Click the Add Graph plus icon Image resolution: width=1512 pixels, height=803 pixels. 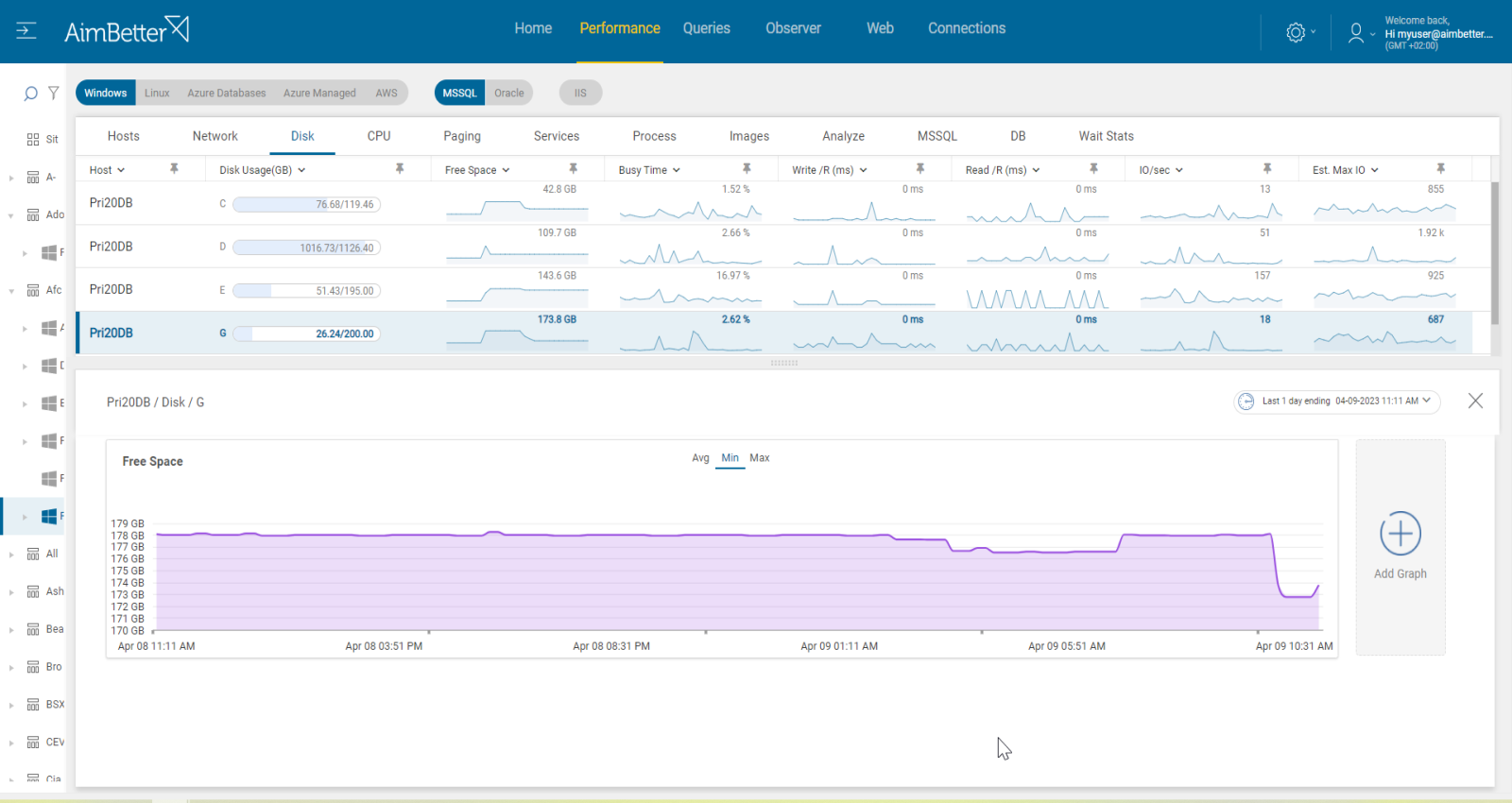[x=1400, y=534]
